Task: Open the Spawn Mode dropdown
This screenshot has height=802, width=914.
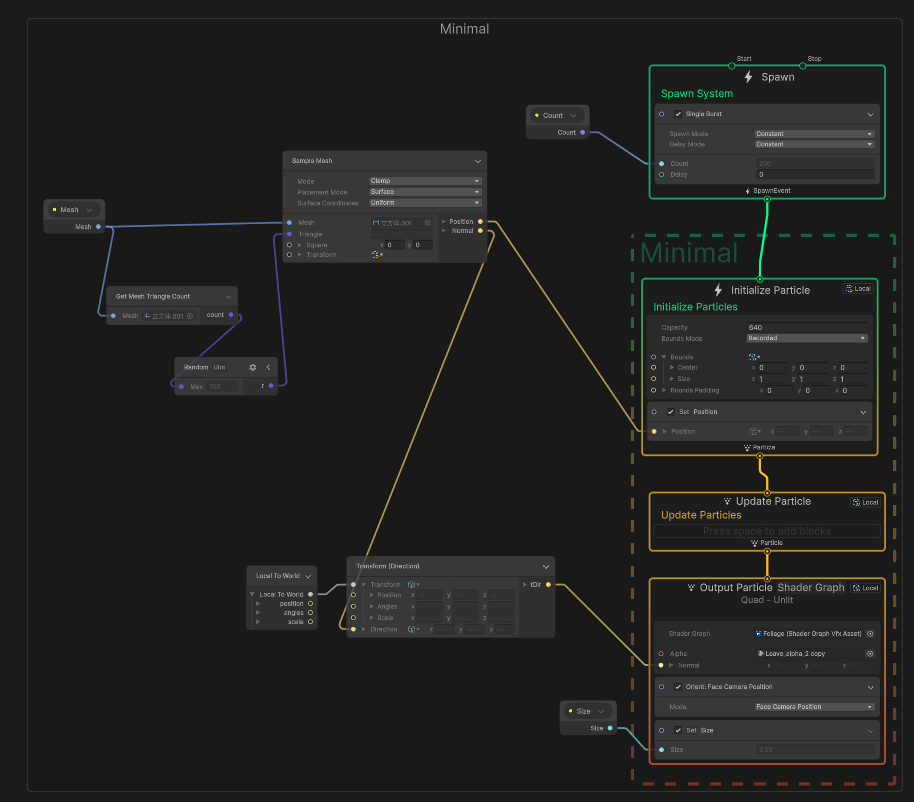Action: (x=814, y=134)
